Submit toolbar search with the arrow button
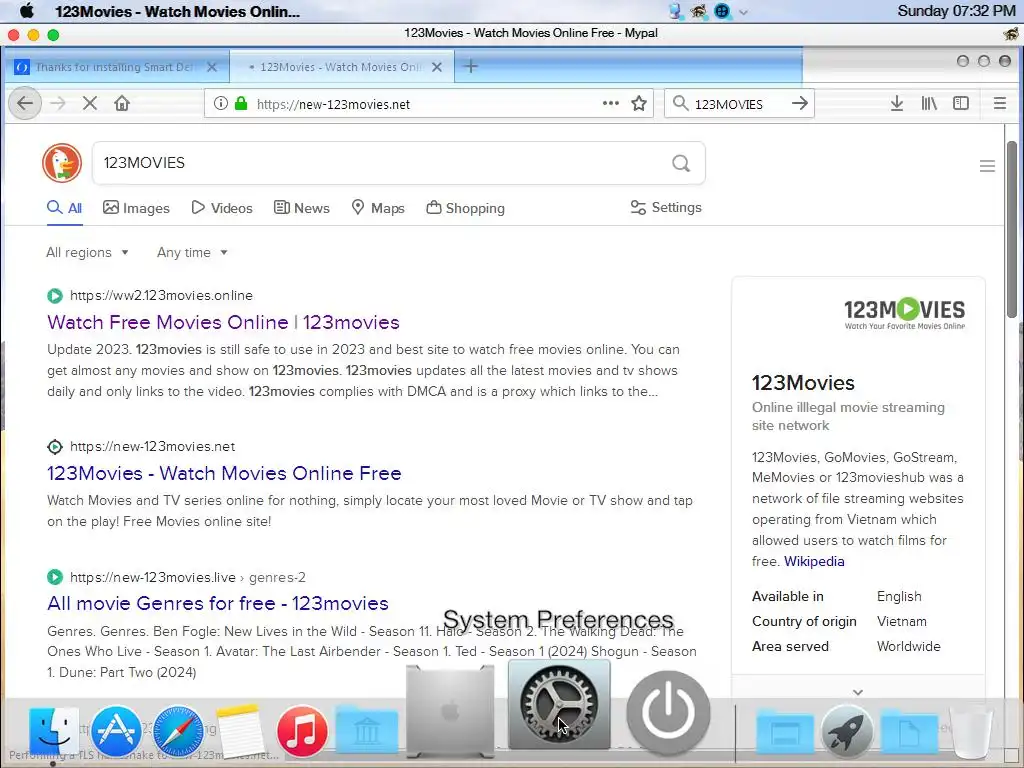 click(799, 103)
